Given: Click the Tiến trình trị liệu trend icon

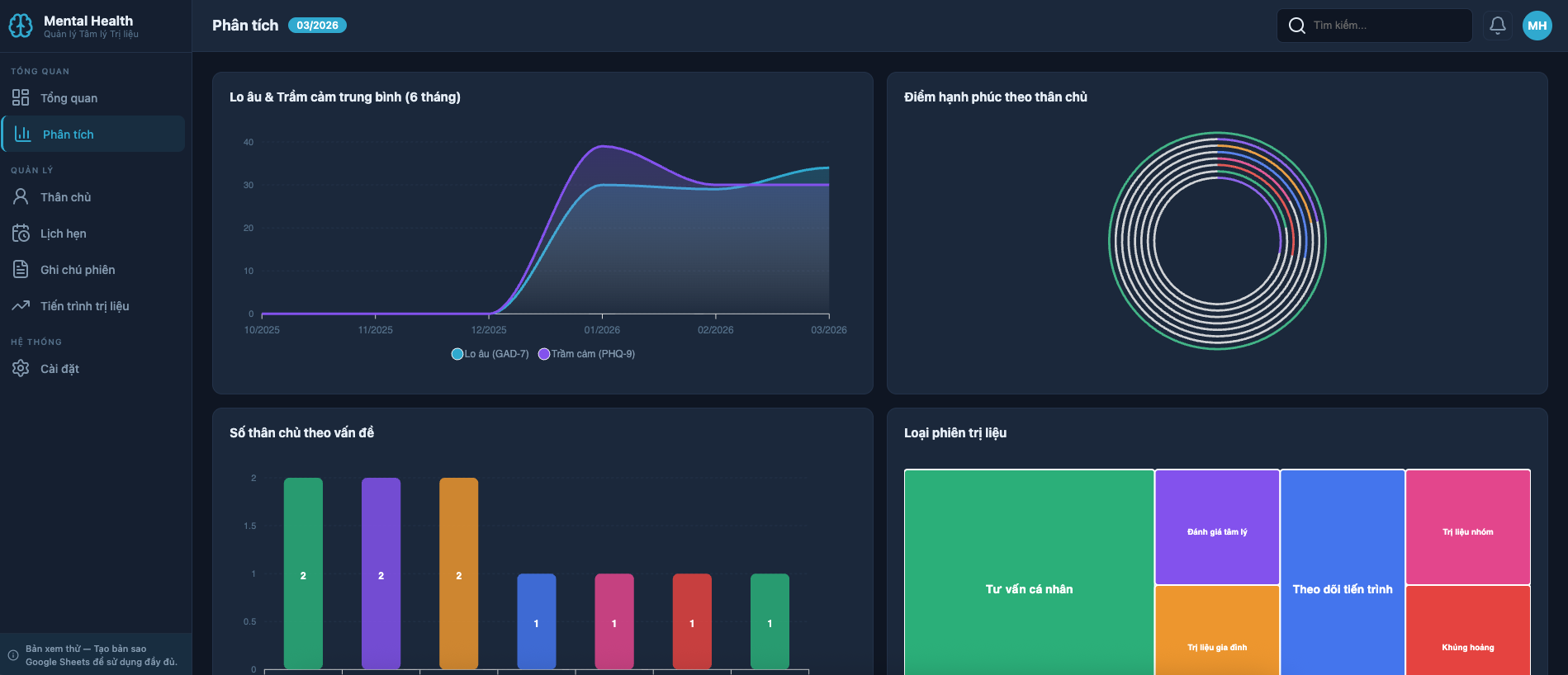Looking at the screenshot, I should pos(21,305).
